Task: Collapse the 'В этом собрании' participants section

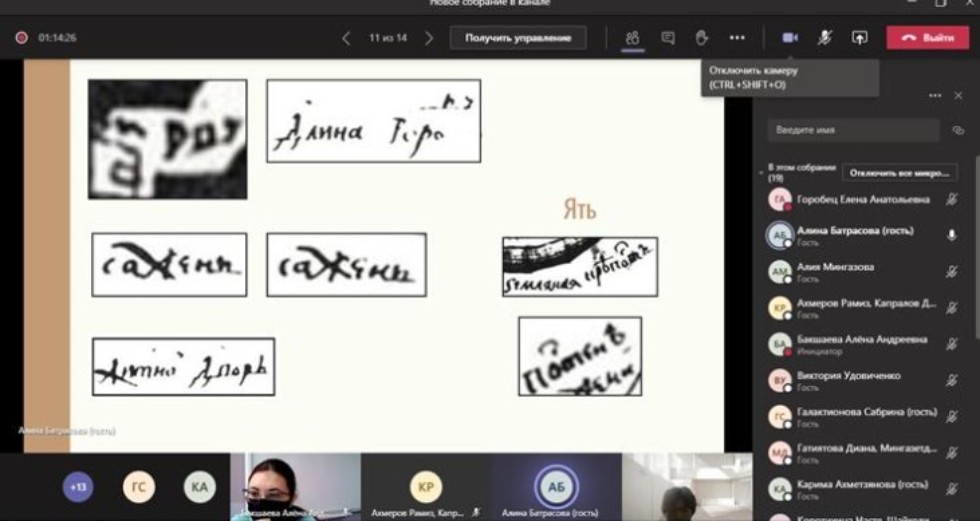Action: point(762,172)
